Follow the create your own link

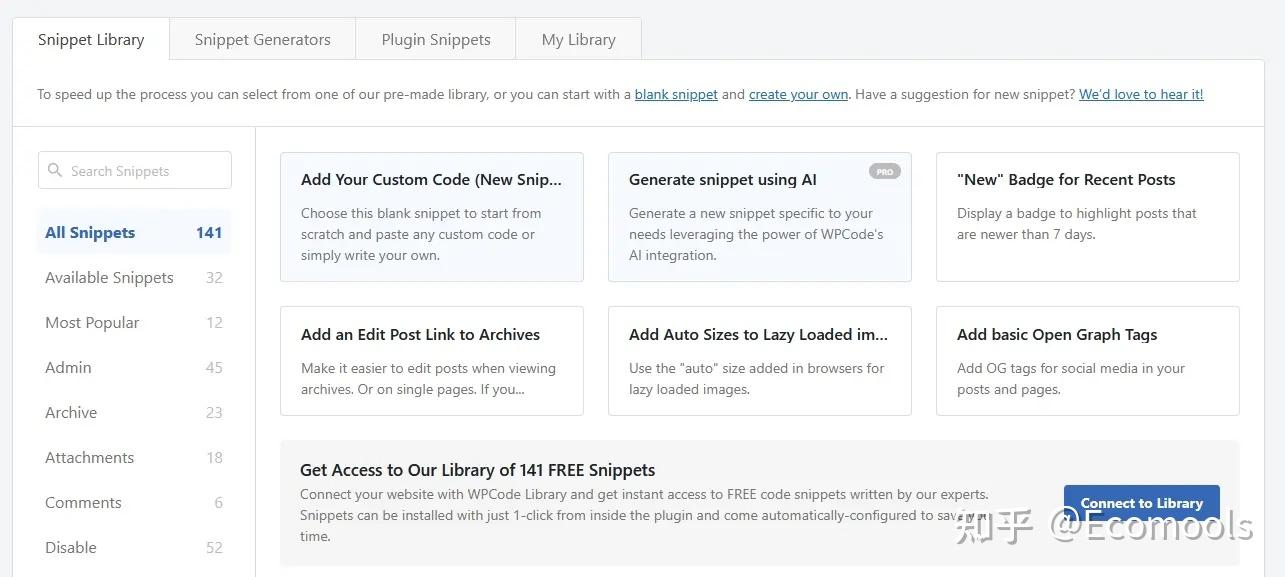coord(798,94)
